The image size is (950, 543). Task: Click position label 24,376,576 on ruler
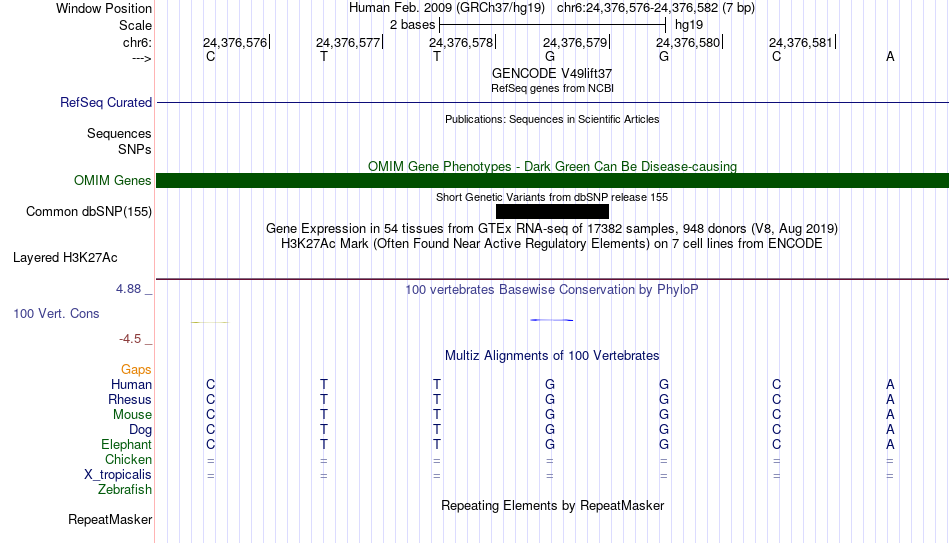[x=235, y=42]
